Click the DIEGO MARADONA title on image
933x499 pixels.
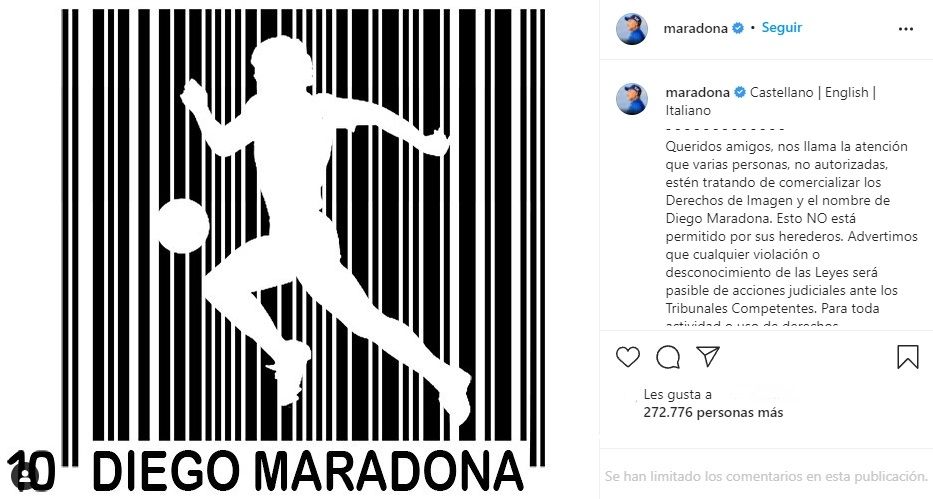[308, 472]
